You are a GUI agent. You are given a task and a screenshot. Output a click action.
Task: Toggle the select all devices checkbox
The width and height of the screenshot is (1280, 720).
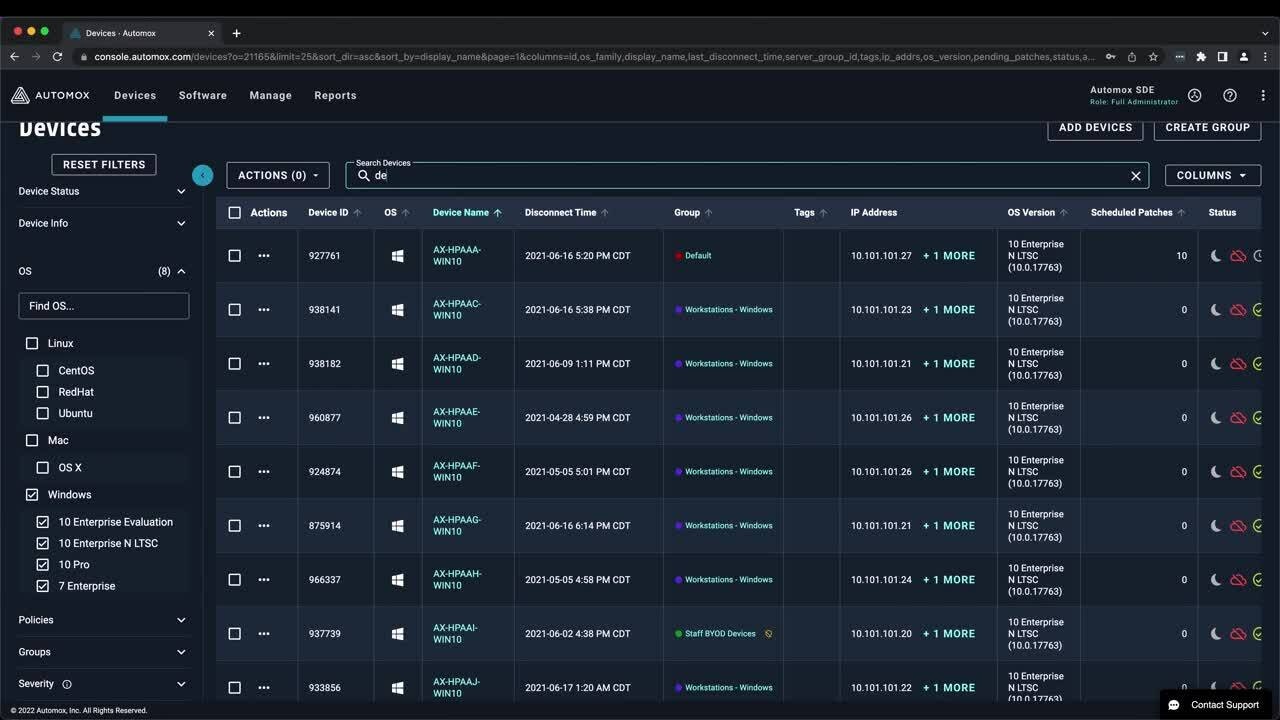(235, 213)
